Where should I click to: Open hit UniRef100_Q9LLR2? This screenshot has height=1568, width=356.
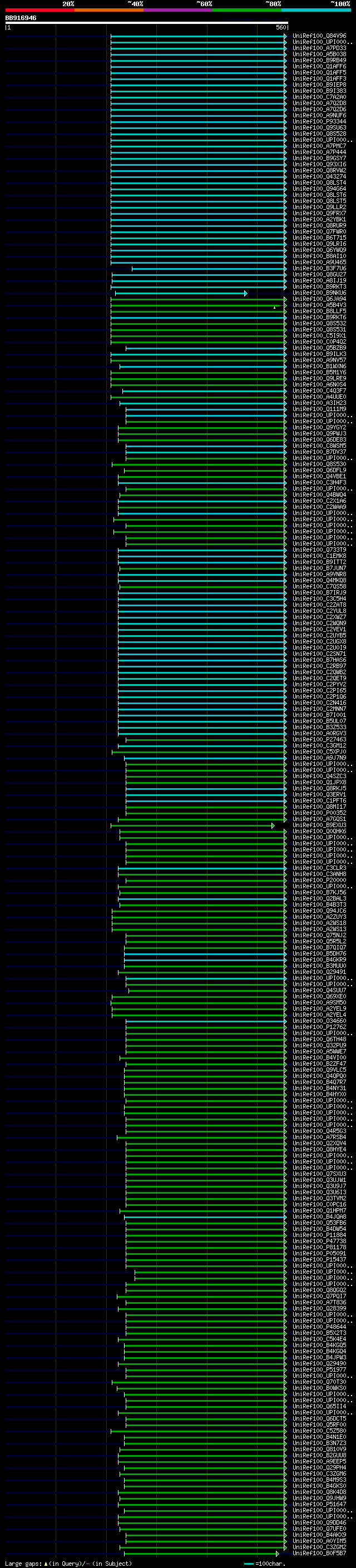click(319, 207)
